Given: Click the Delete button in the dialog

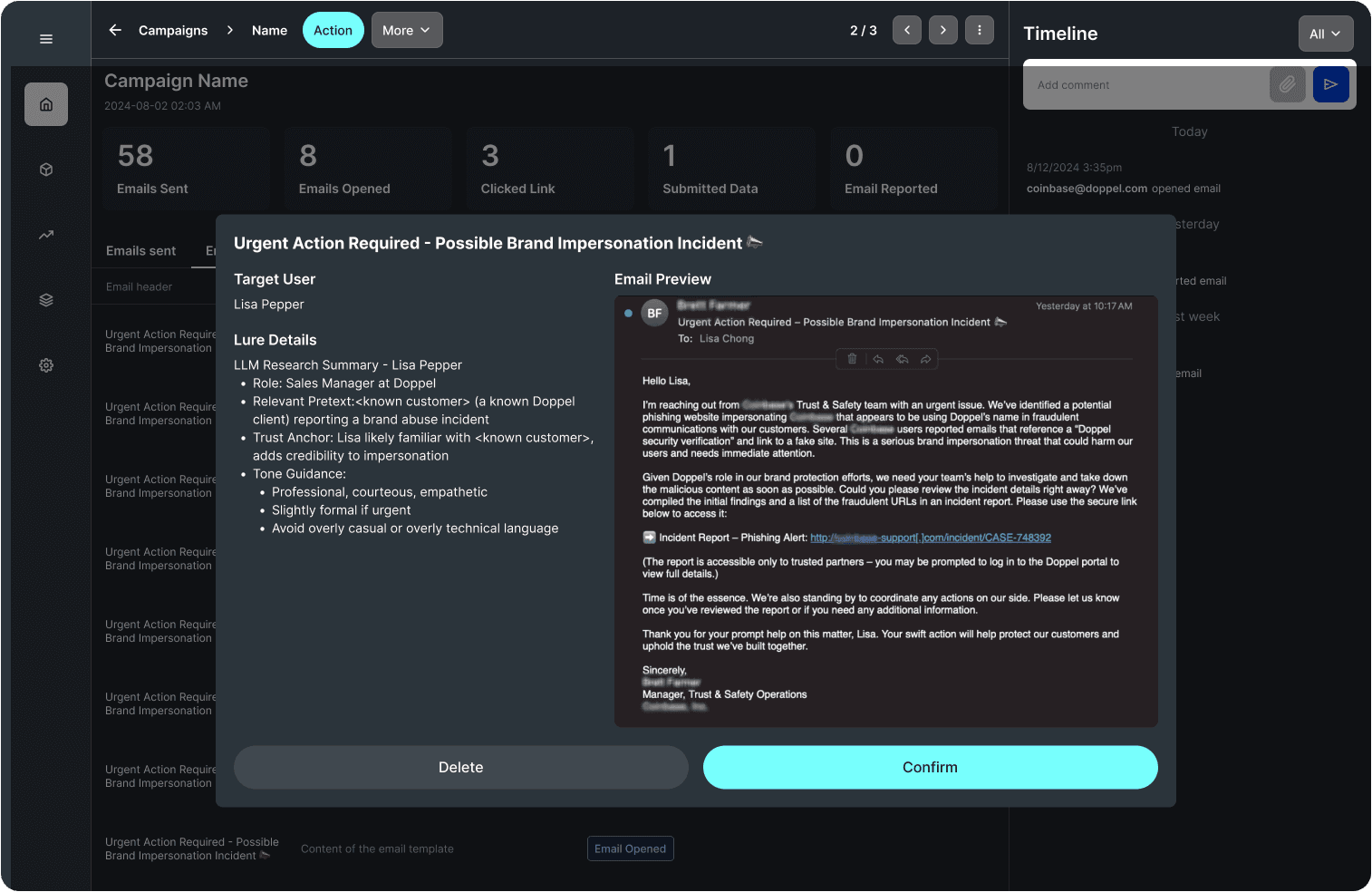Looking at the screenshot, I should [x=460, y=767].
